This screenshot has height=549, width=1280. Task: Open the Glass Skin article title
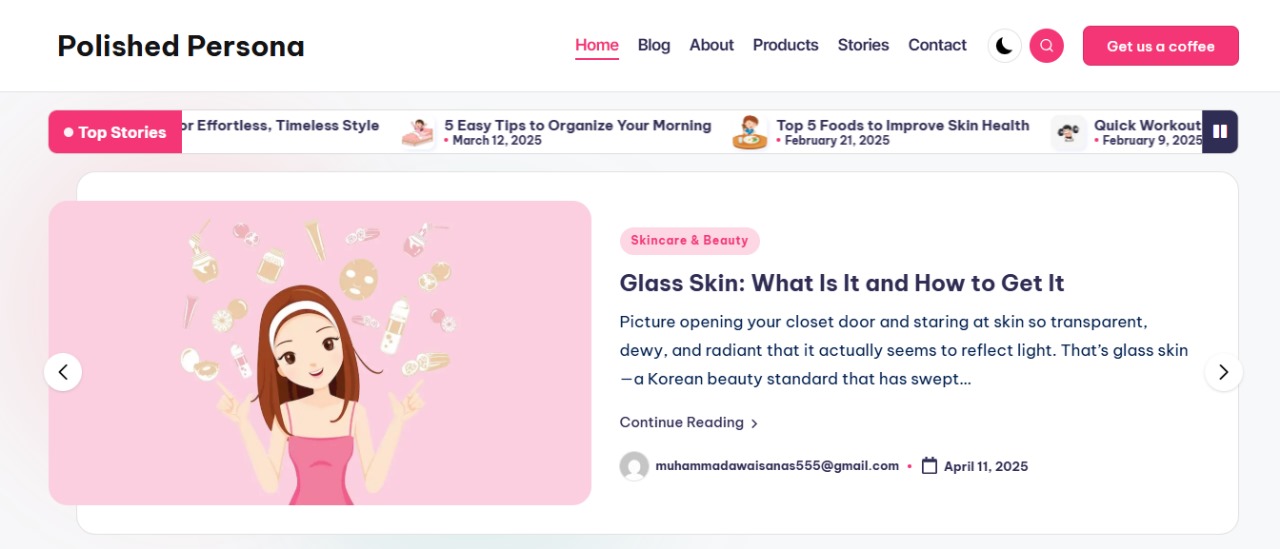[841, 283]
